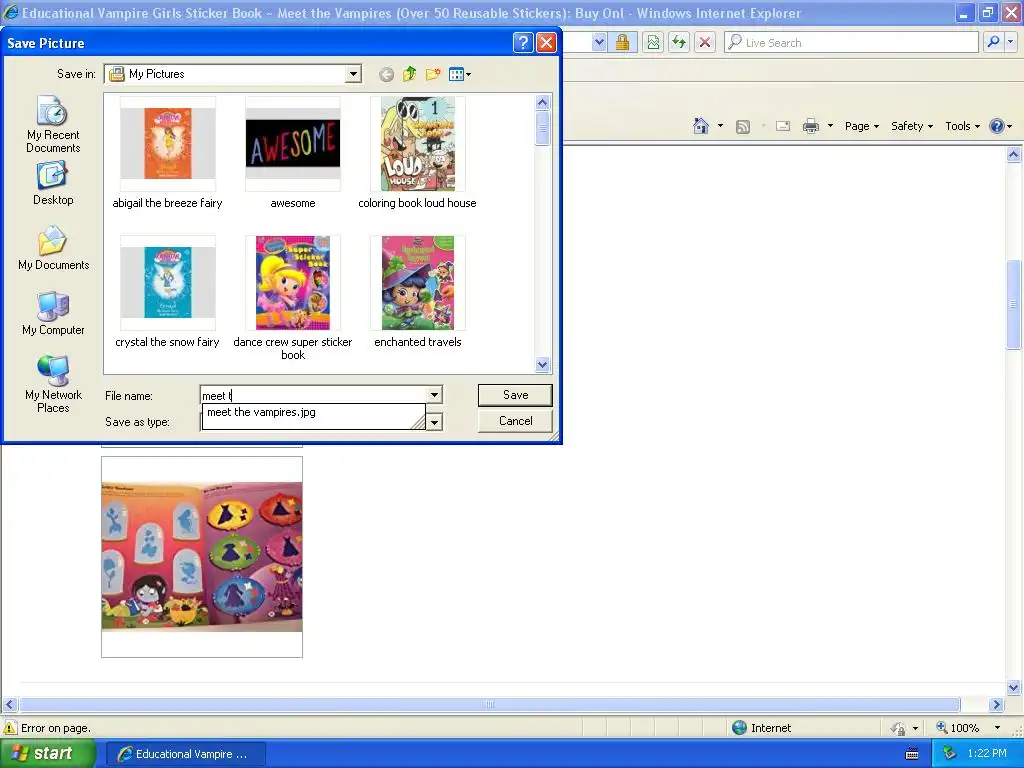
Task: Click the dialog Help question mark button
Action: 523,43
